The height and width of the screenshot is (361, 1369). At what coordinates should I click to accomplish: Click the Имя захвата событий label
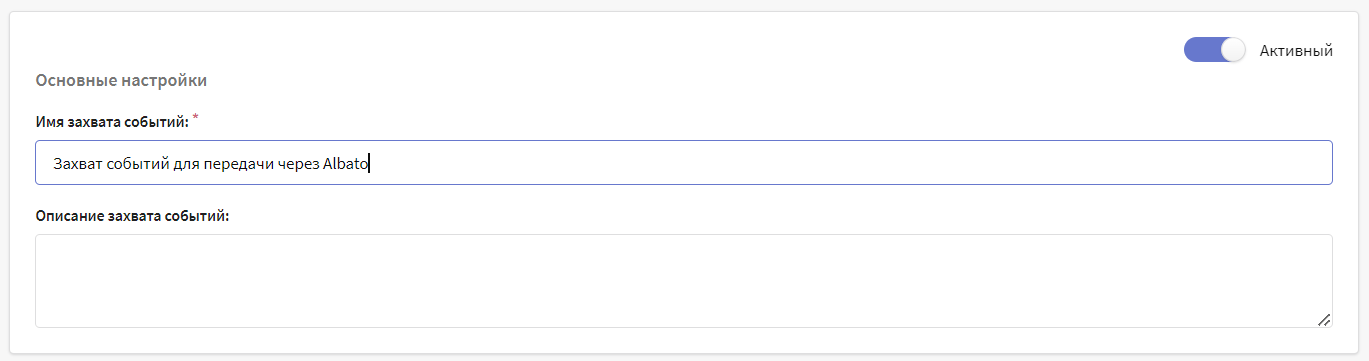point(112,122)
